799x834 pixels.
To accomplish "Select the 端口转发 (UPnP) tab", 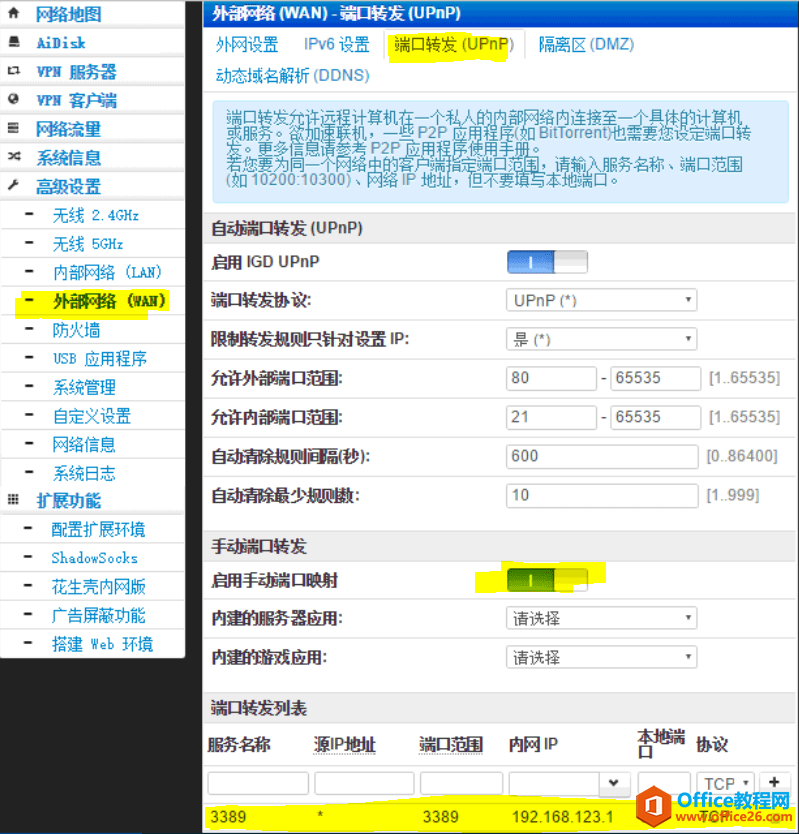I will pyautogui.click(x=454, y=45).
